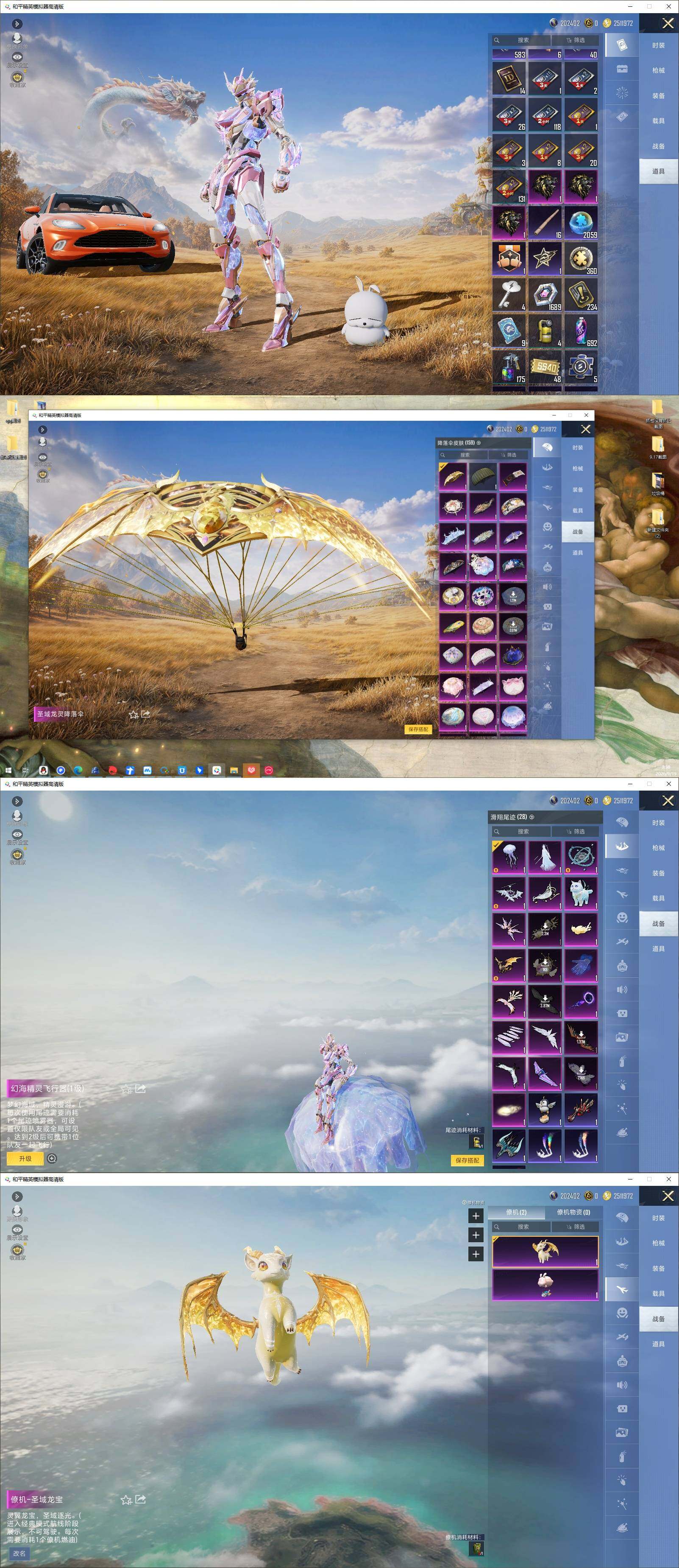The height and width of the screenshot is (1568, 679).
Task: Expand the top-left arrow in the wingman window
Action: click(17, 1197)
